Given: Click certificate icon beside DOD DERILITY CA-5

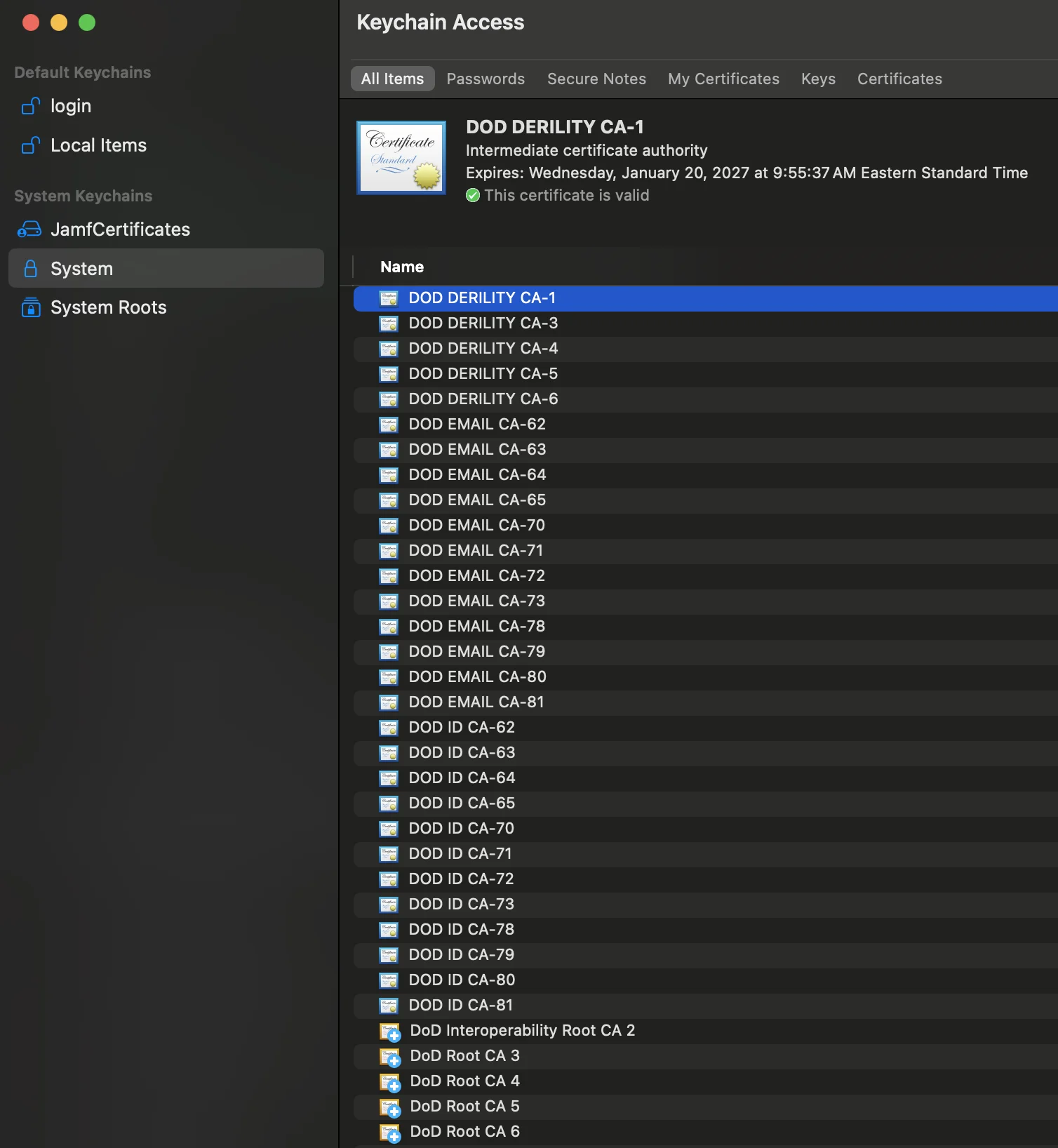Looking at the screenshot, I should [389, 374].
